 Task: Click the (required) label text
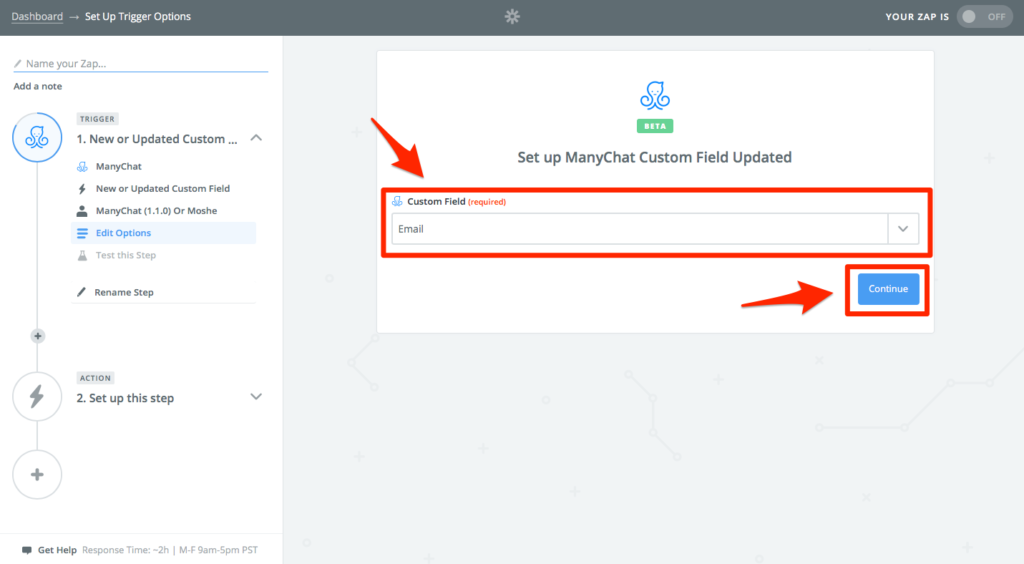(487, 202)
